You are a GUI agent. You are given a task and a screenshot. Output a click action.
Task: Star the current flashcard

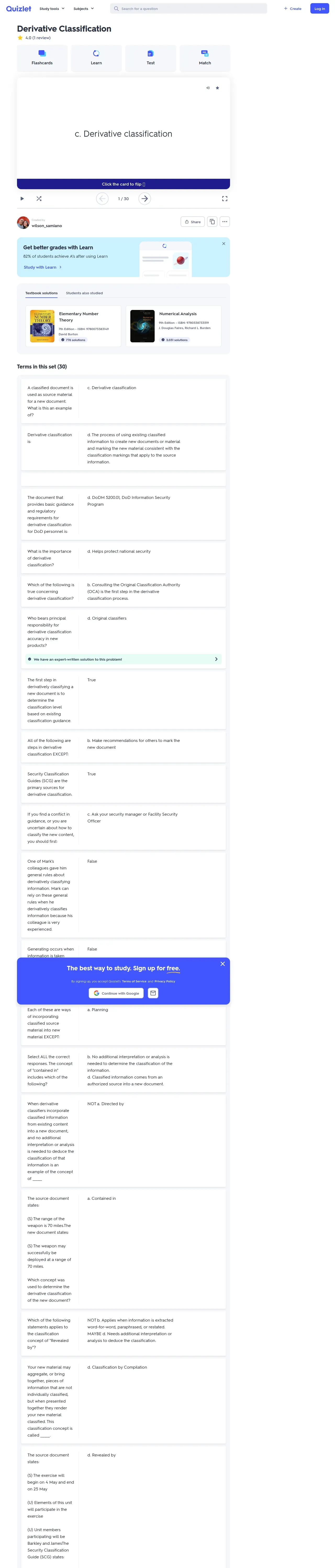pos(218,88)
